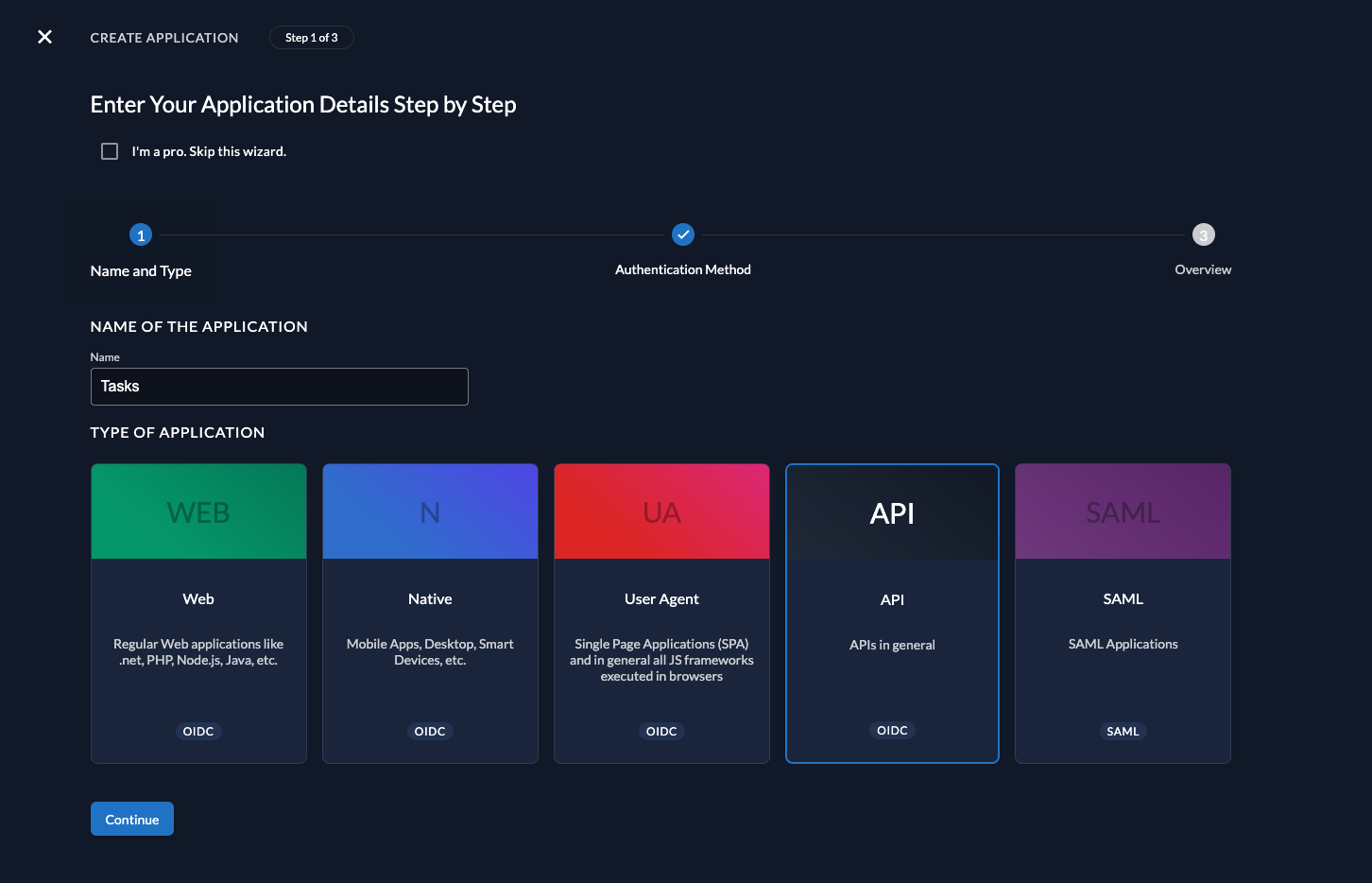The height and width of the screenshot is (883, 1372).
Task: Enable the 'I'm a pro. Skip this wizard' checkbox
Action: click(110, 150)
